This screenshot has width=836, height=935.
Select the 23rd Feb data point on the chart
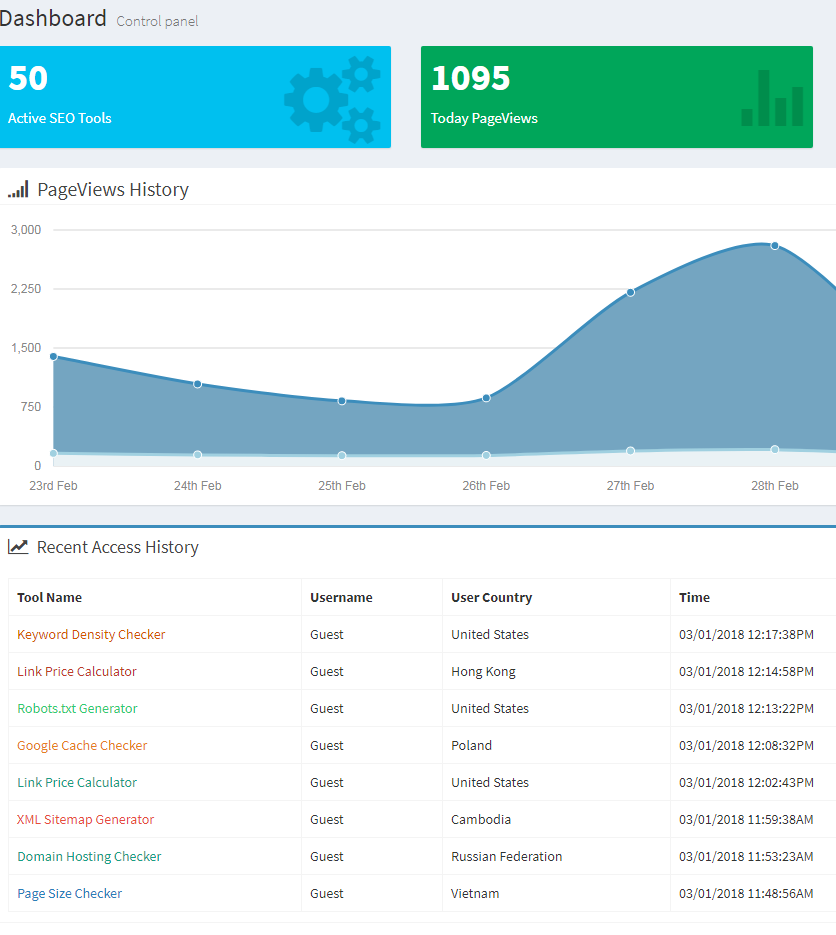(53, 356)
